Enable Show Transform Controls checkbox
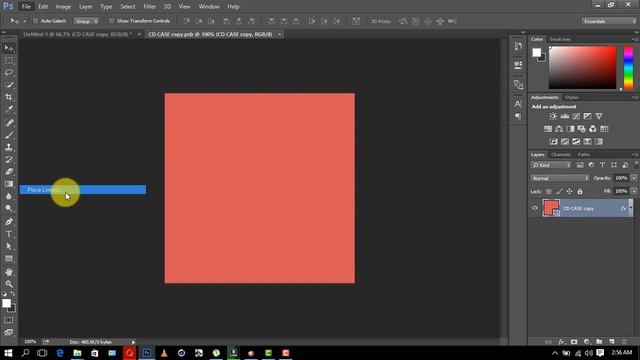This screenshot has height=360, width=640. [x=111, y=21]
